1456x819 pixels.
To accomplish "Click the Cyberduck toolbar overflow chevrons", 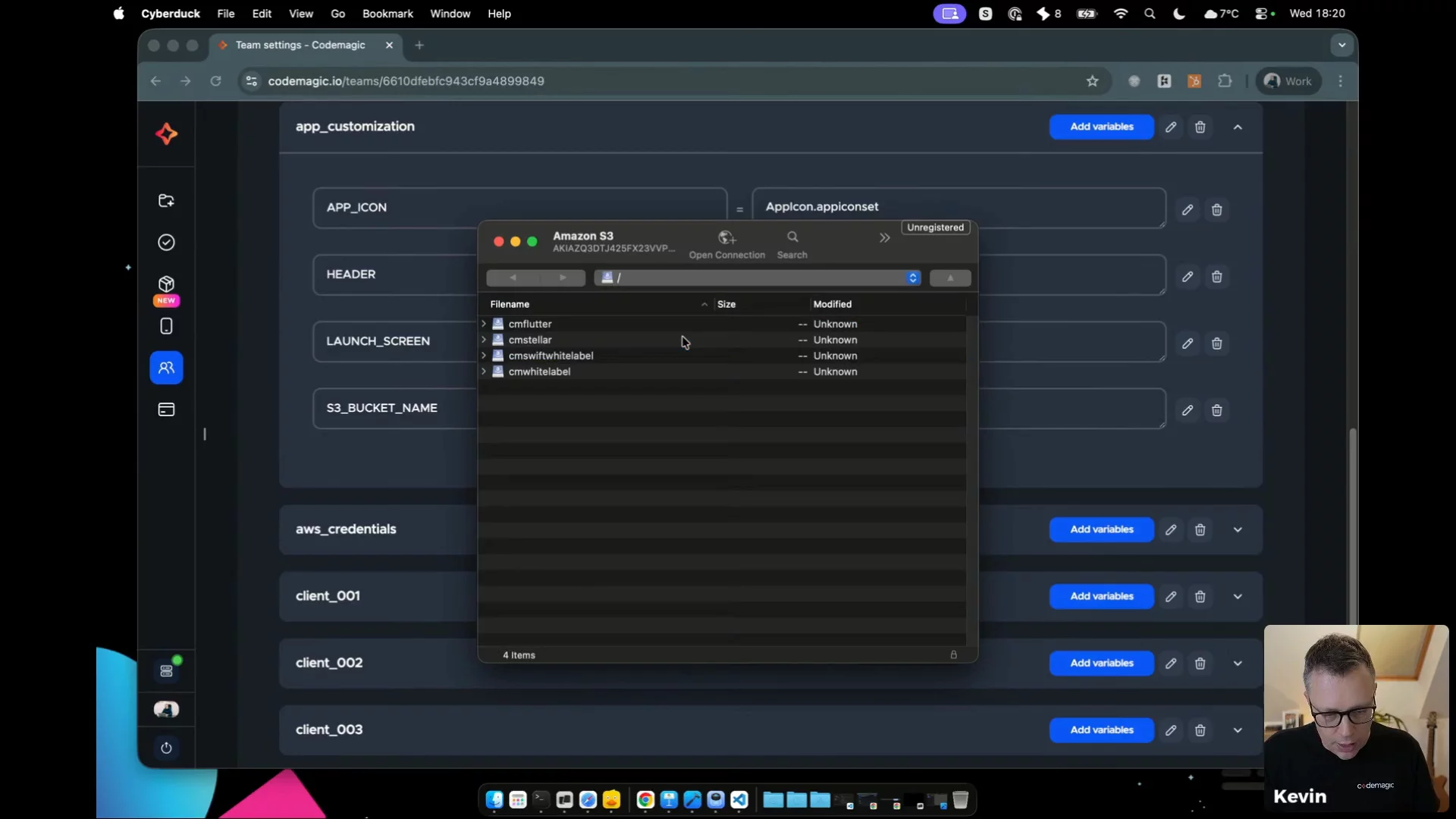I will click(x=884, y=238).
